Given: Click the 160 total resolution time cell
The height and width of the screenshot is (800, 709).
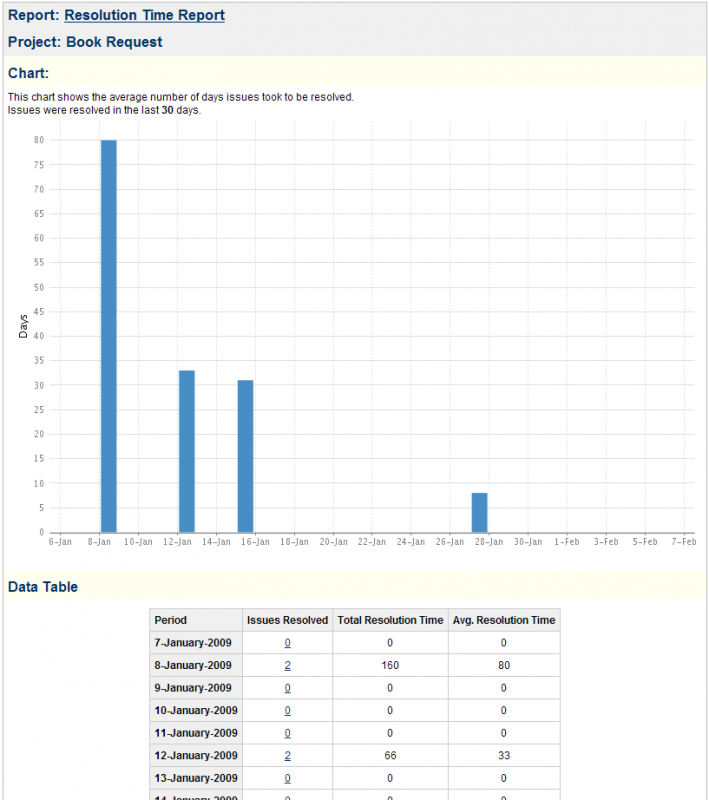Looking at the screenshot, I should [x=390, y=666].
